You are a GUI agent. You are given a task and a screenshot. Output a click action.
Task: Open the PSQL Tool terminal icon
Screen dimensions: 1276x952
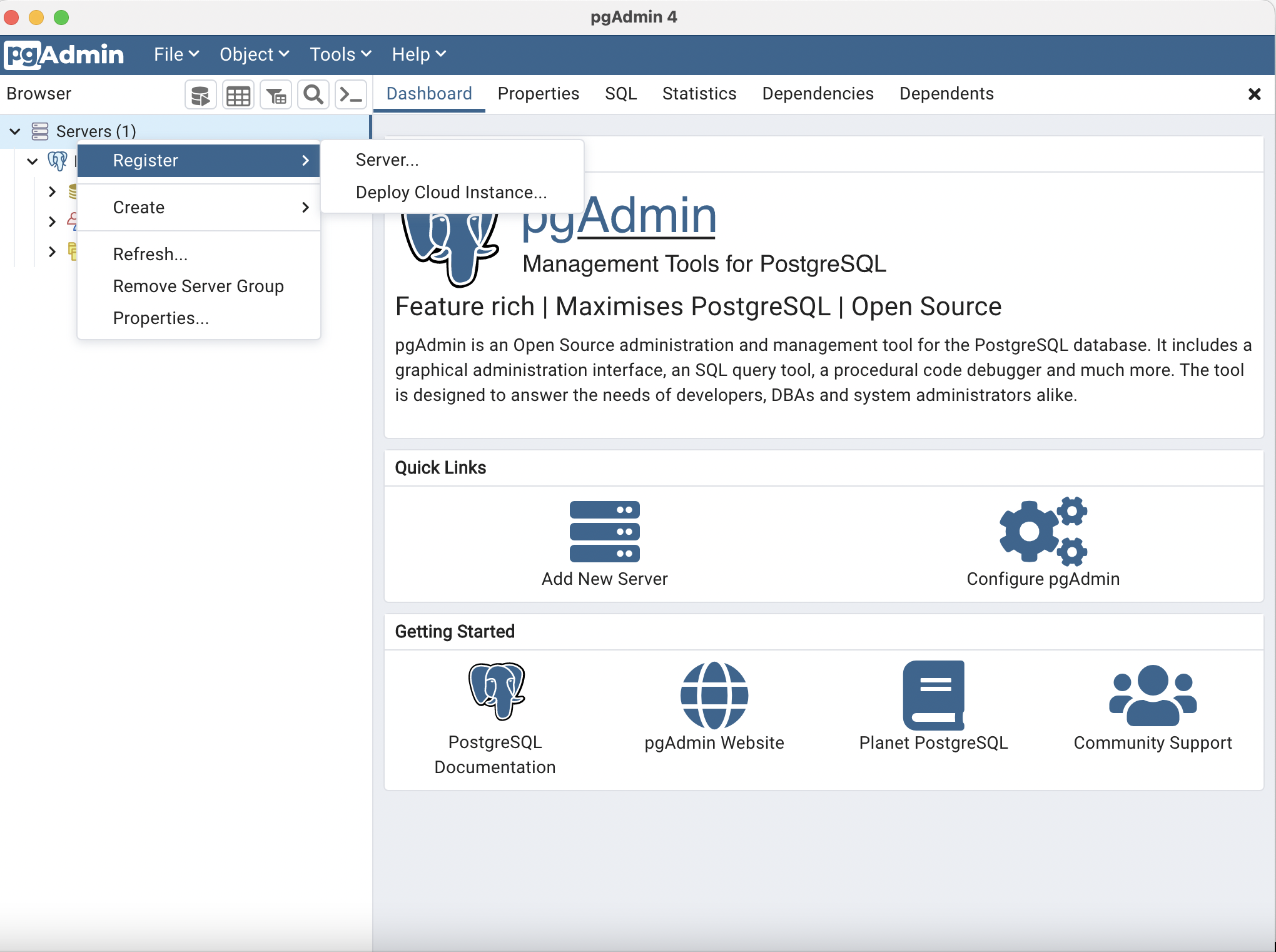tap(350, 95)
